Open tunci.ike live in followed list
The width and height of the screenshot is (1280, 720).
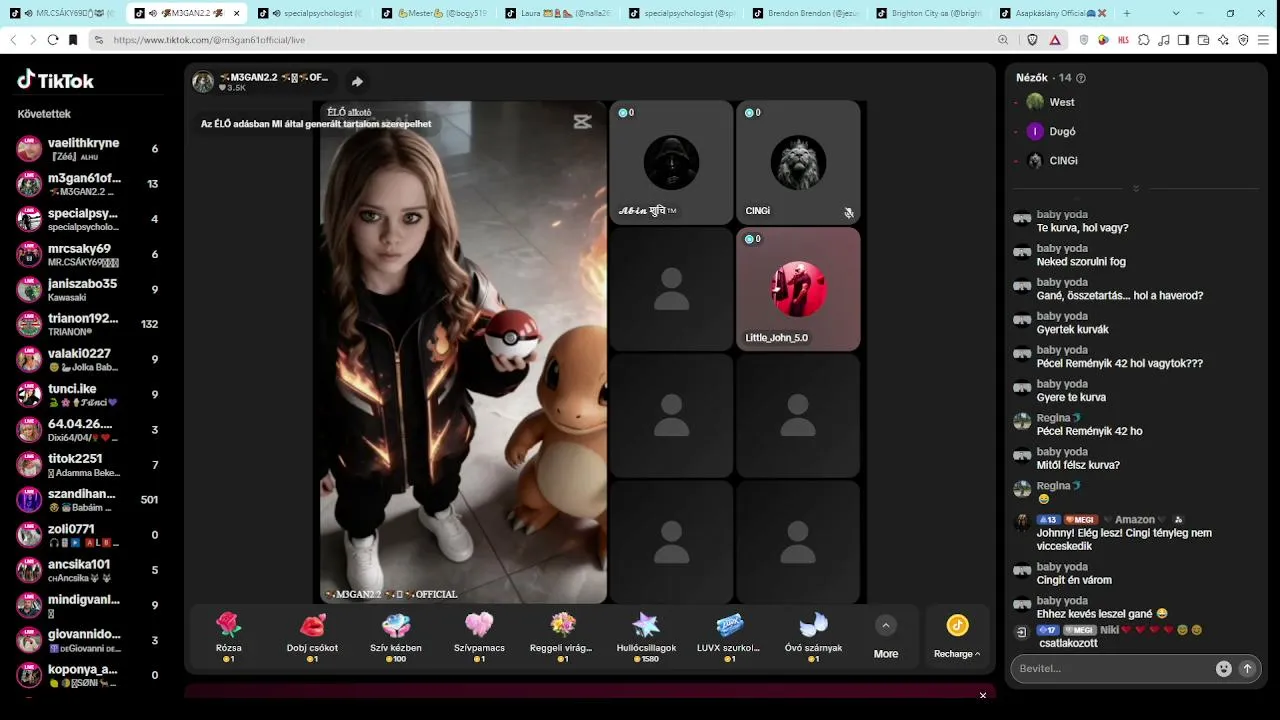(x=90, y=394)
